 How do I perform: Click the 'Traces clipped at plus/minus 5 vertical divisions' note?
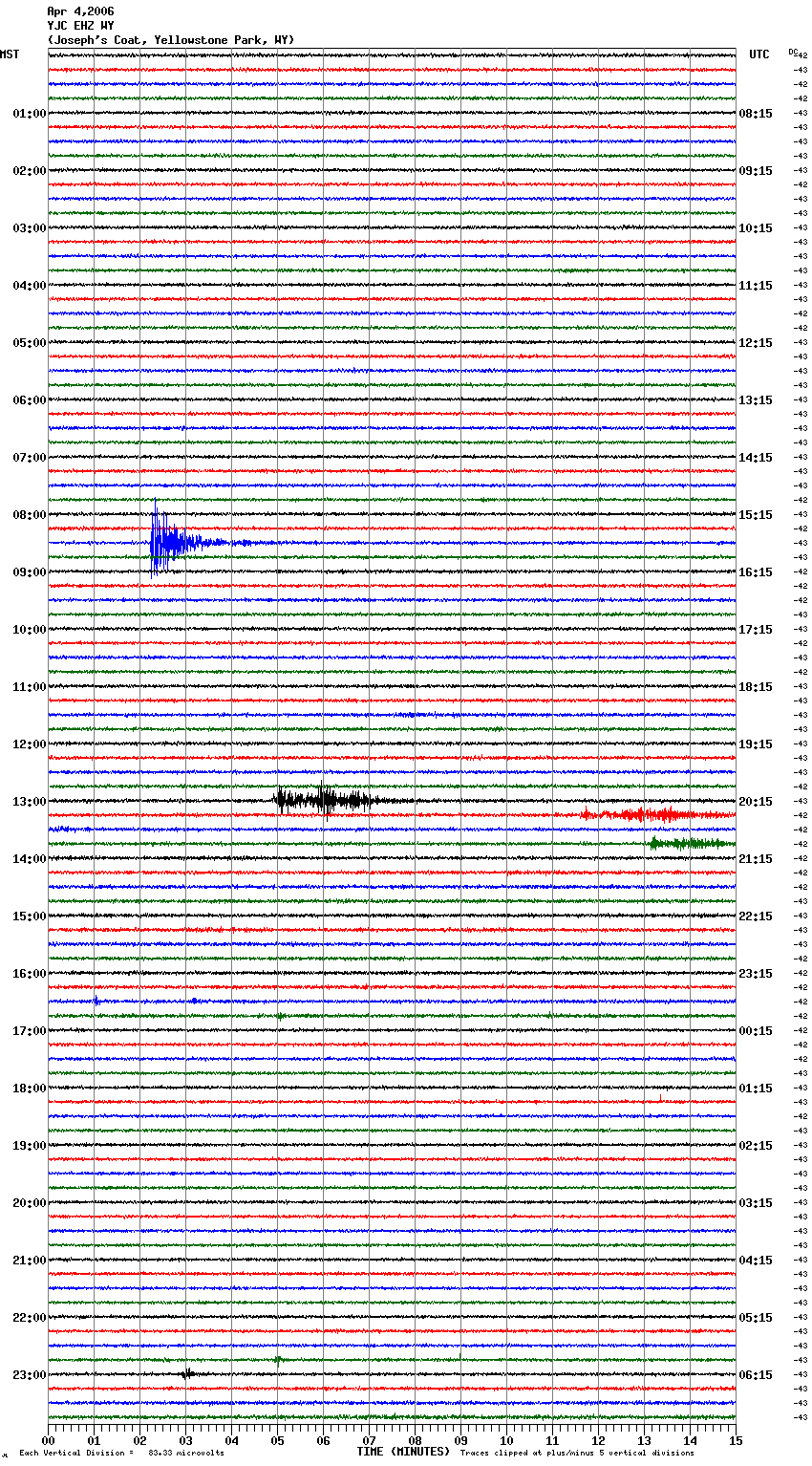577,1454
